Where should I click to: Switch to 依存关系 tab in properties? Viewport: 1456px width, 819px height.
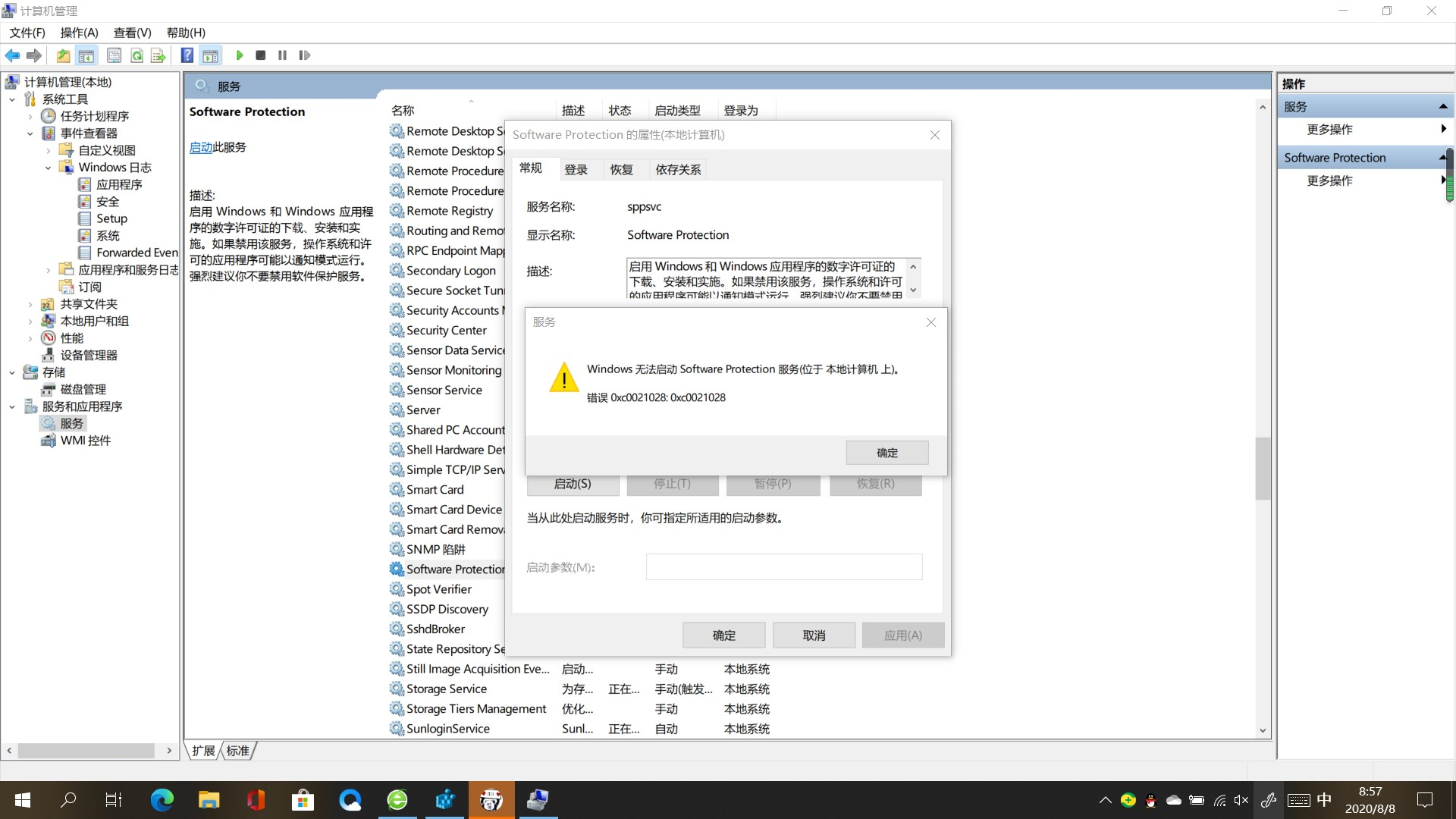point(678,170)
